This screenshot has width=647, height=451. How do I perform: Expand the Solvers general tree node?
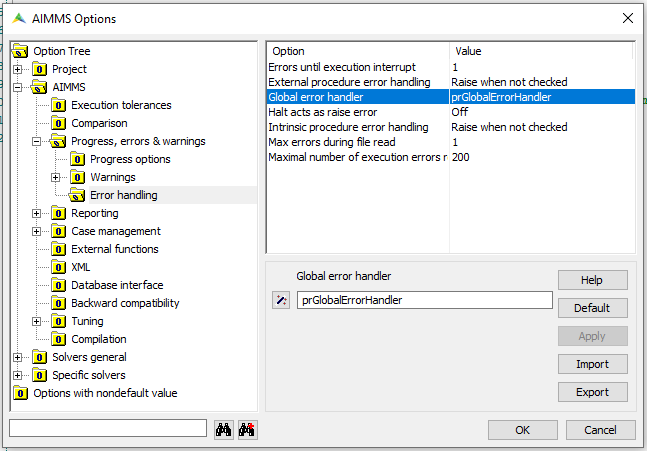coord(17,357)
